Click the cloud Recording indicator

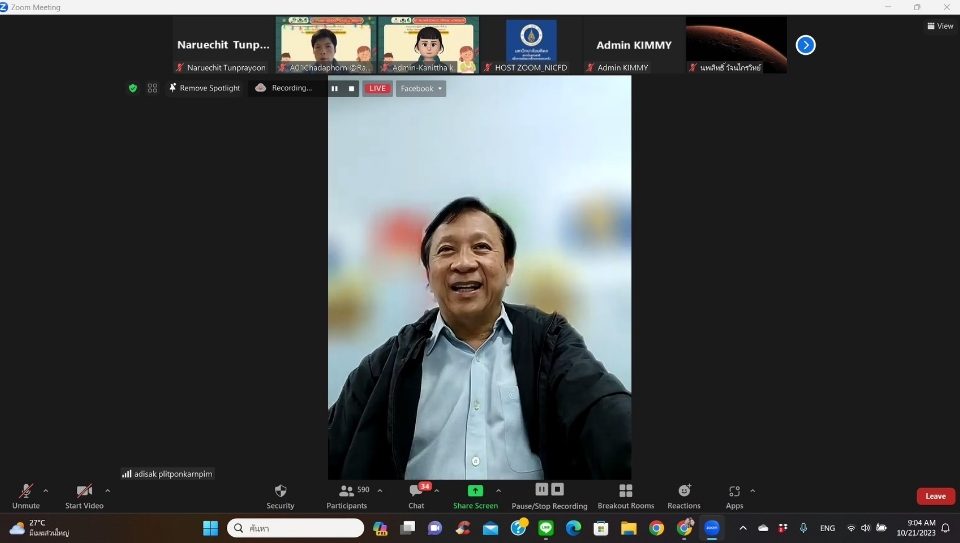(283, 88)
